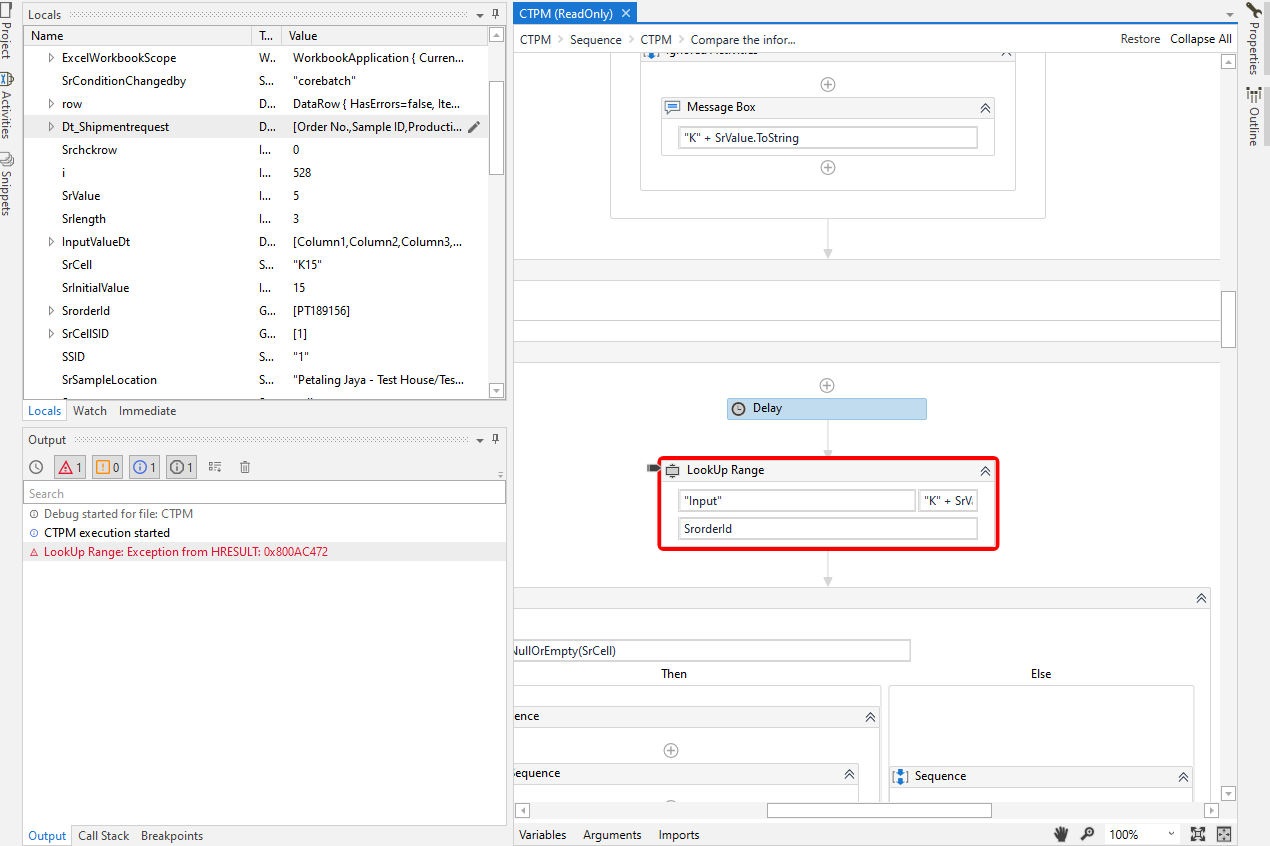Click the Fit to Screen icon
Image resolution: width=1270 pixels, height=846 pixels.
coord(1198,833)
